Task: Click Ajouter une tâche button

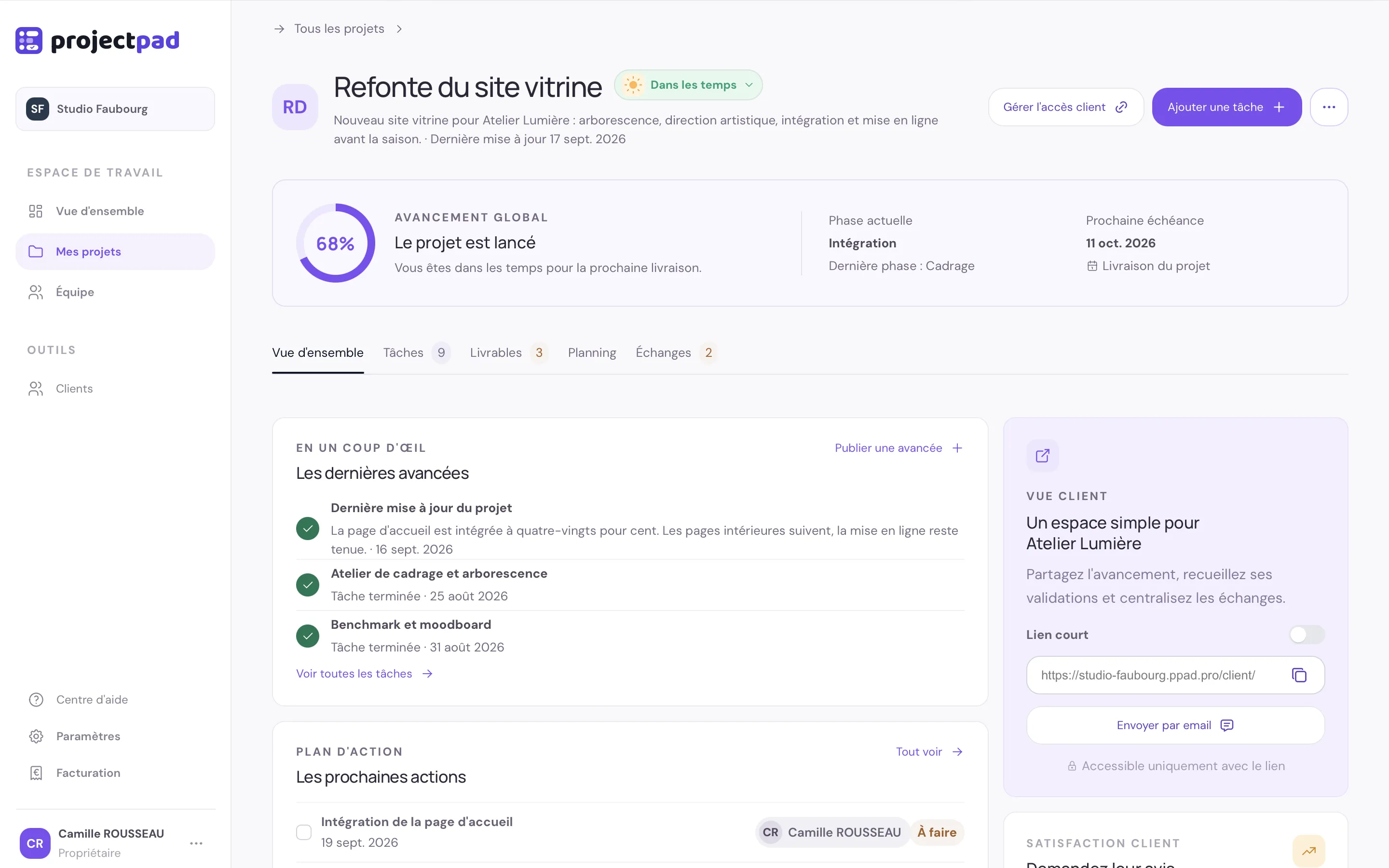Action: (x=1226, y=107)
